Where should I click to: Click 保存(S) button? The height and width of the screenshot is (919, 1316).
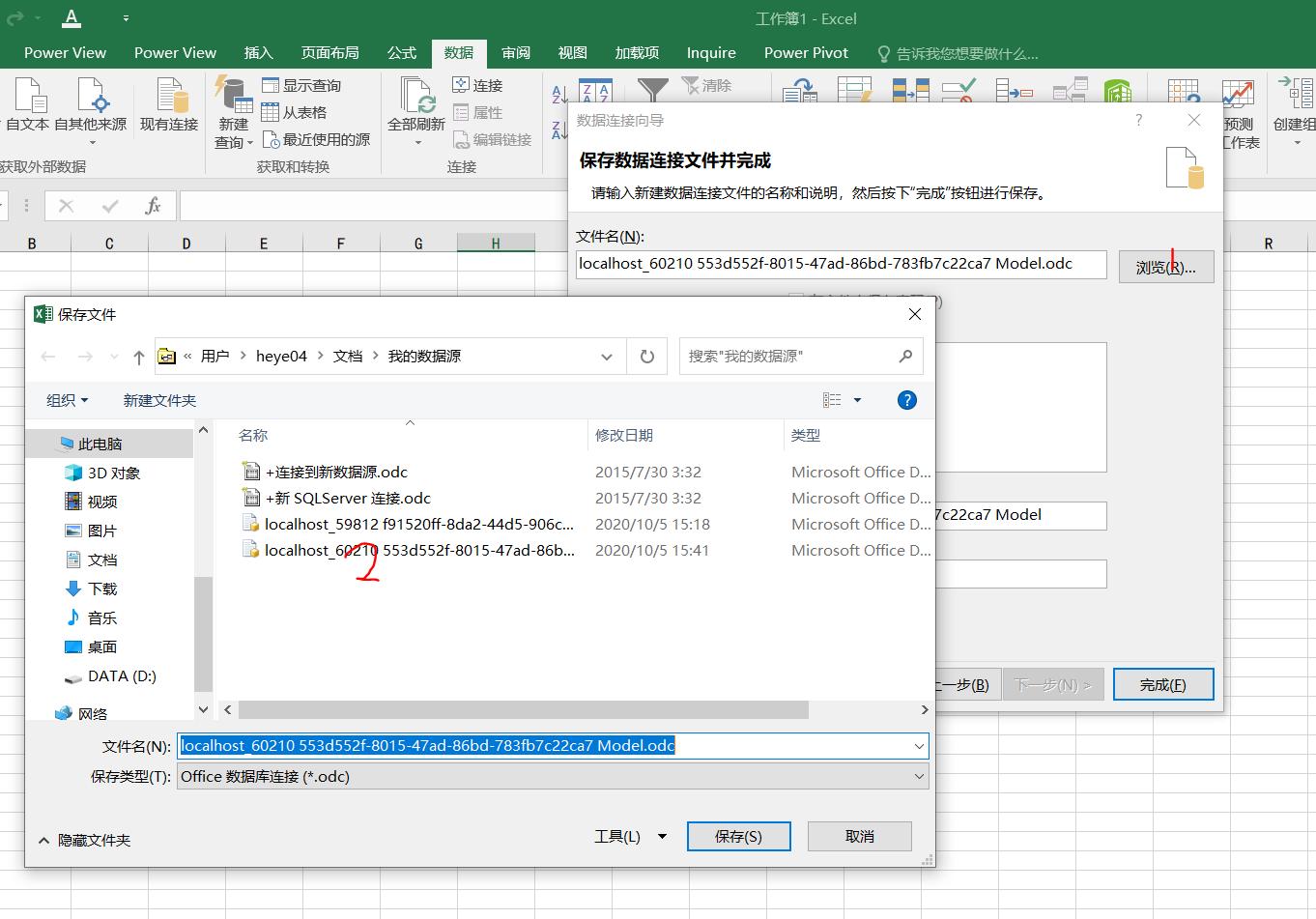739,837
